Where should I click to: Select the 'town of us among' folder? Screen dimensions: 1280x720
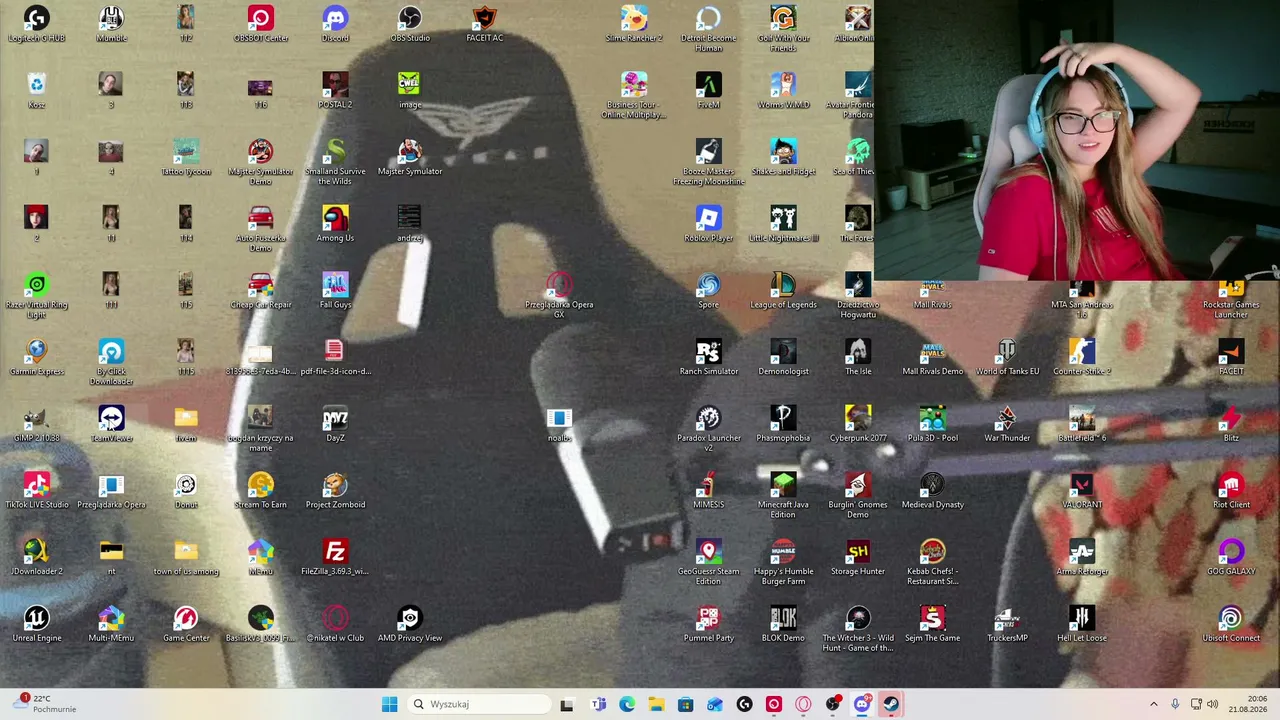pos(186,558)
